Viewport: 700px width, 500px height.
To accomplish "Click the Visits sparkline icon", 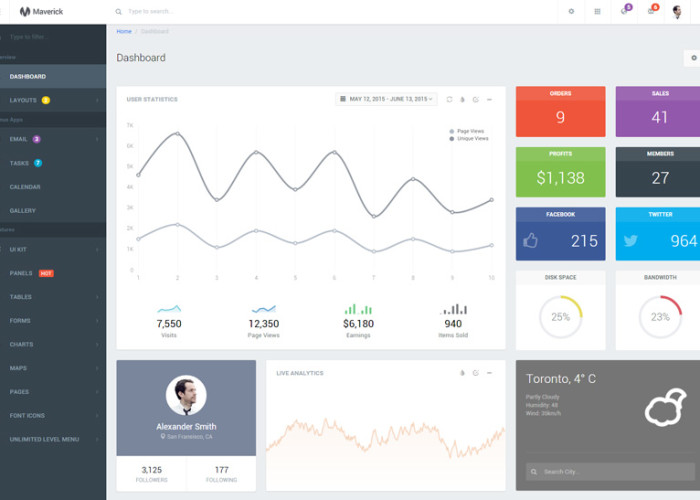I will point(169,308).
